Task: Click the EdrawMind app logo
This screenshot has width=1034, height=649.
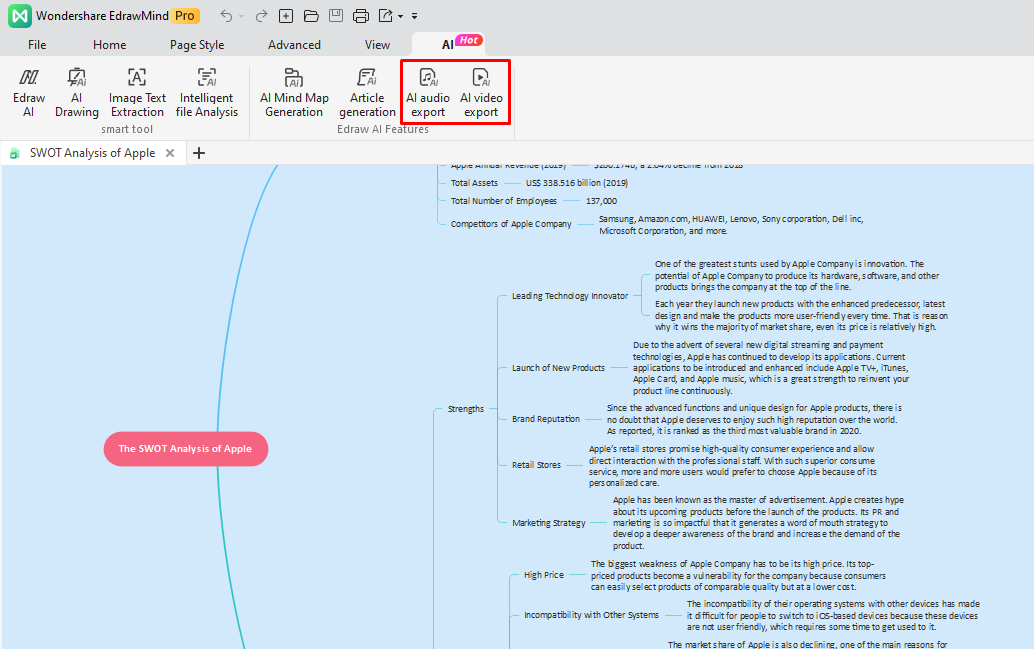Action: [x=20, y=16]
